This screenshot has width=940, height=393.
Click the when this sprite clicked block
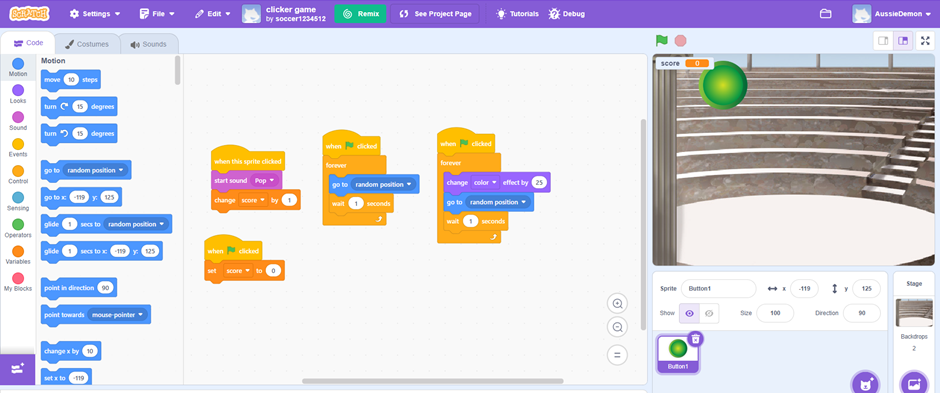248,159
